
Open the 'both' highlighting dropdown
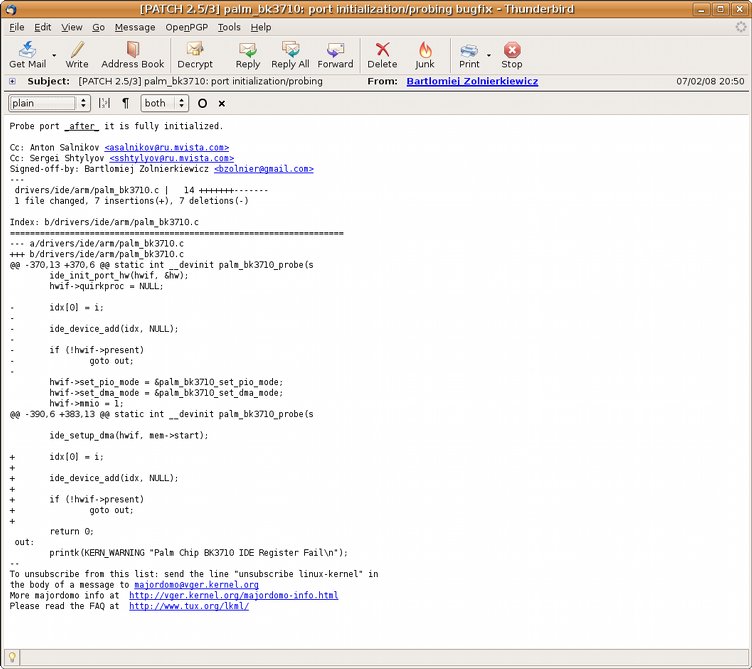click(164, 103)
